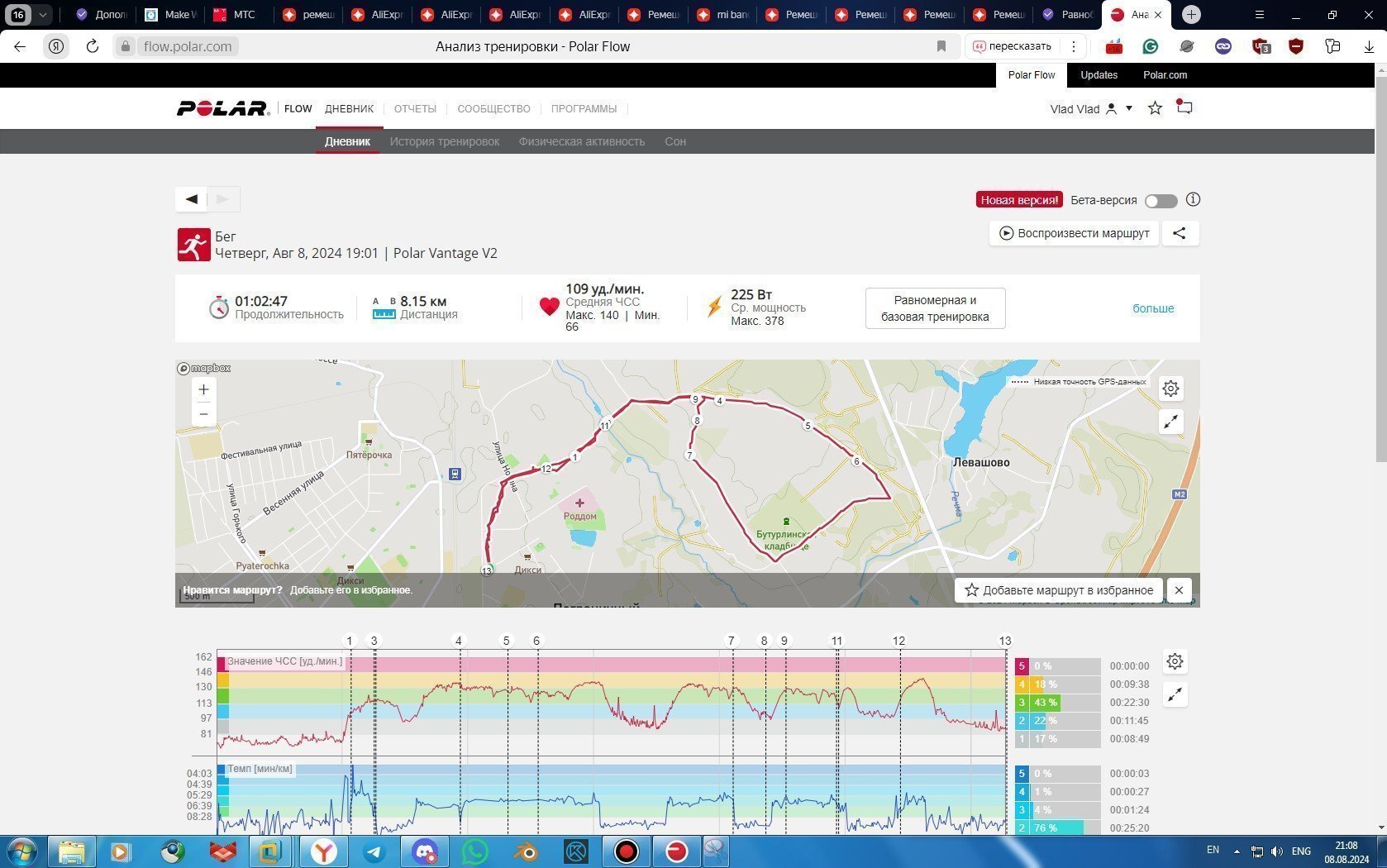Image resolution: width=1387 pixels, height=868 pixels.
Task: Go back with the browser back arrow
Action: coord(20,46)
